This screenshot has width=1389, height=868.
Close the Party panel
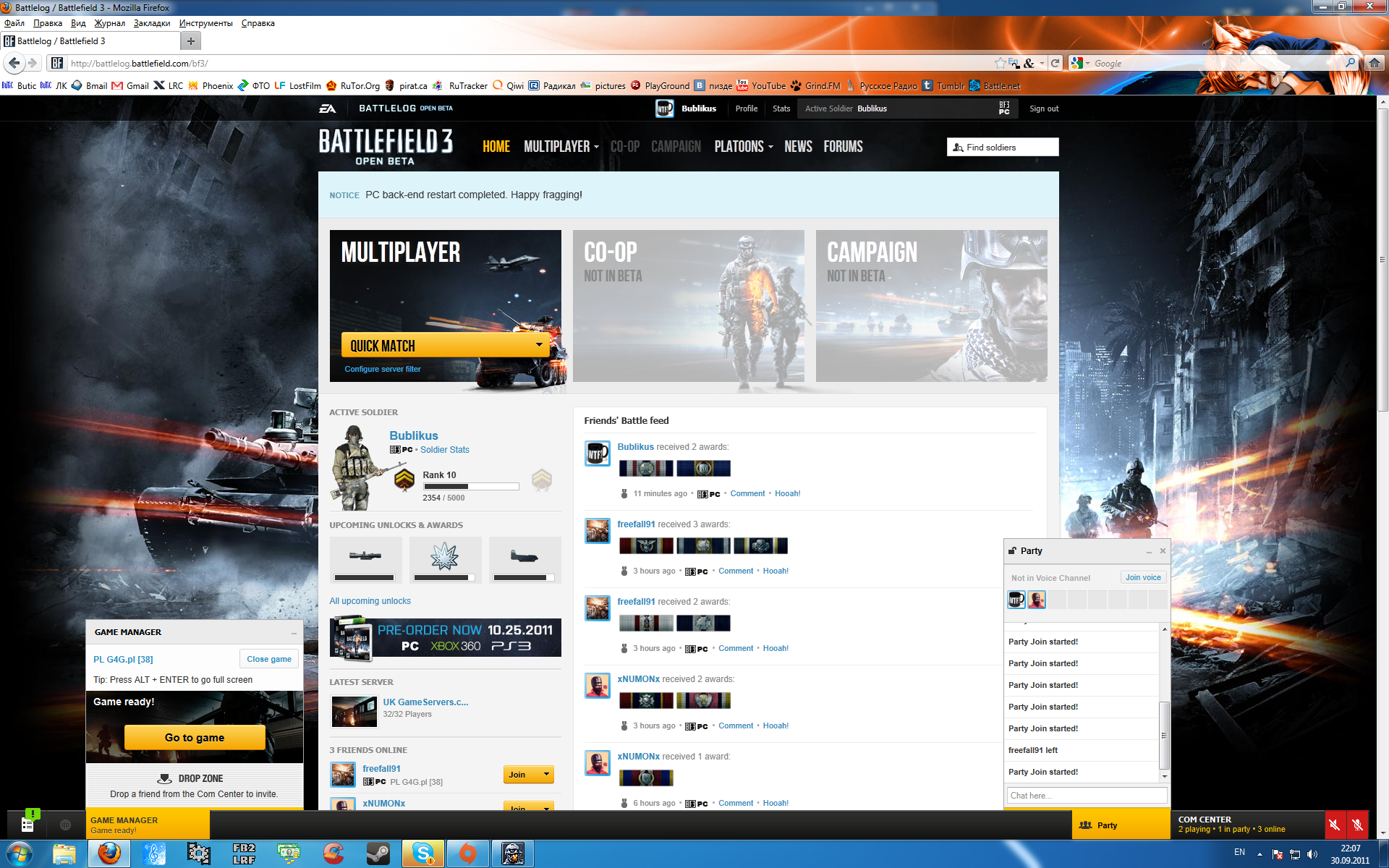[x=1163, y=551]
